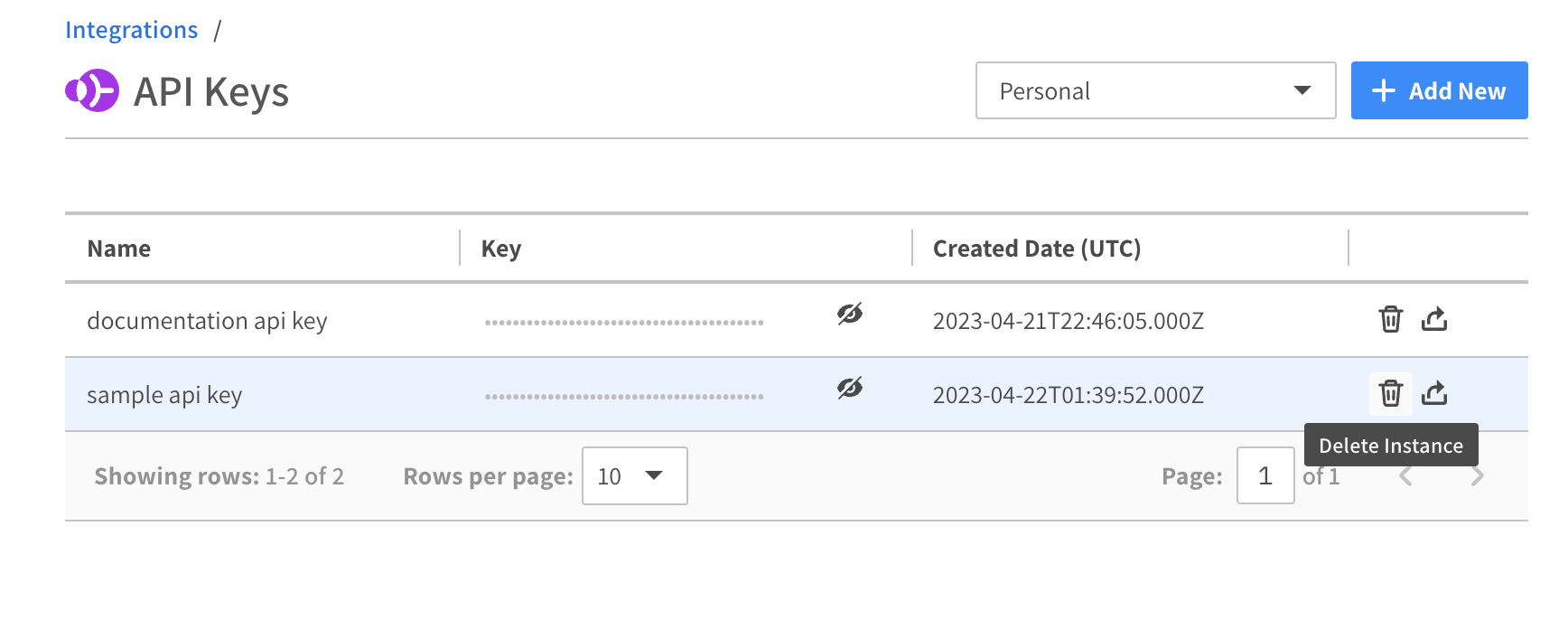Open the Personal workspace dropdown

point(1155,90)
